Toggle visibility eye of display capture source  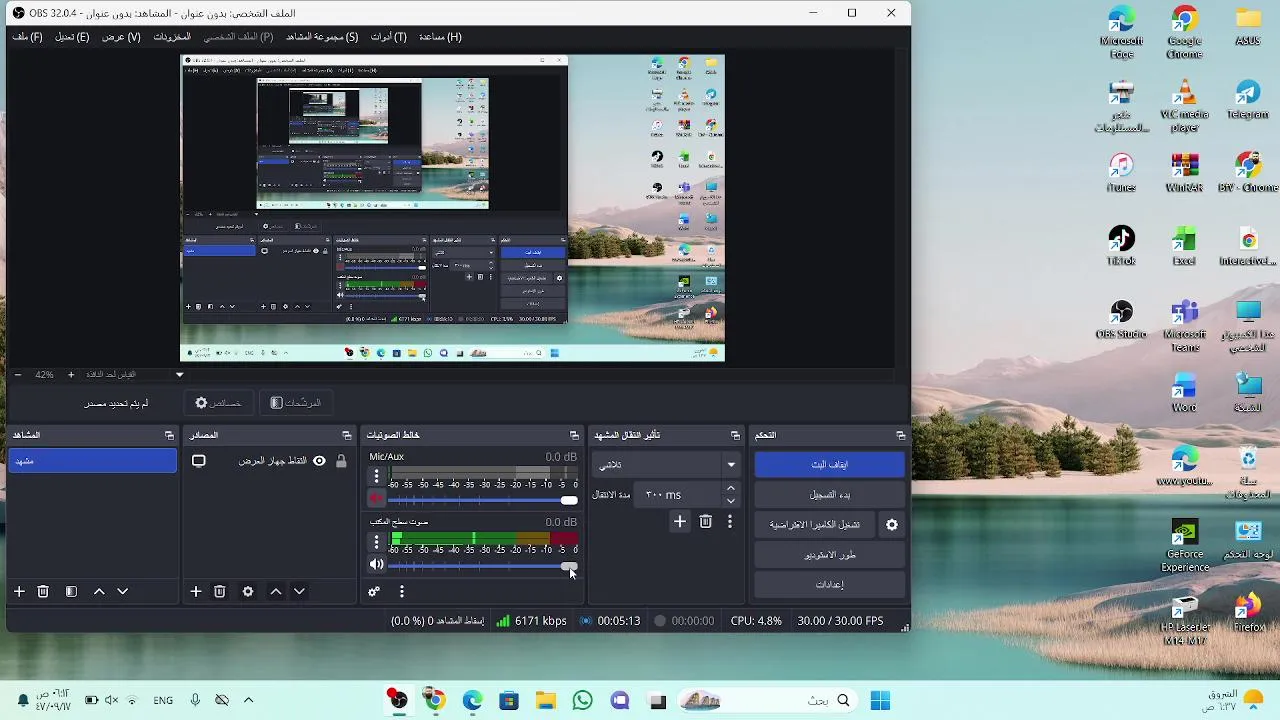point(319,461)
